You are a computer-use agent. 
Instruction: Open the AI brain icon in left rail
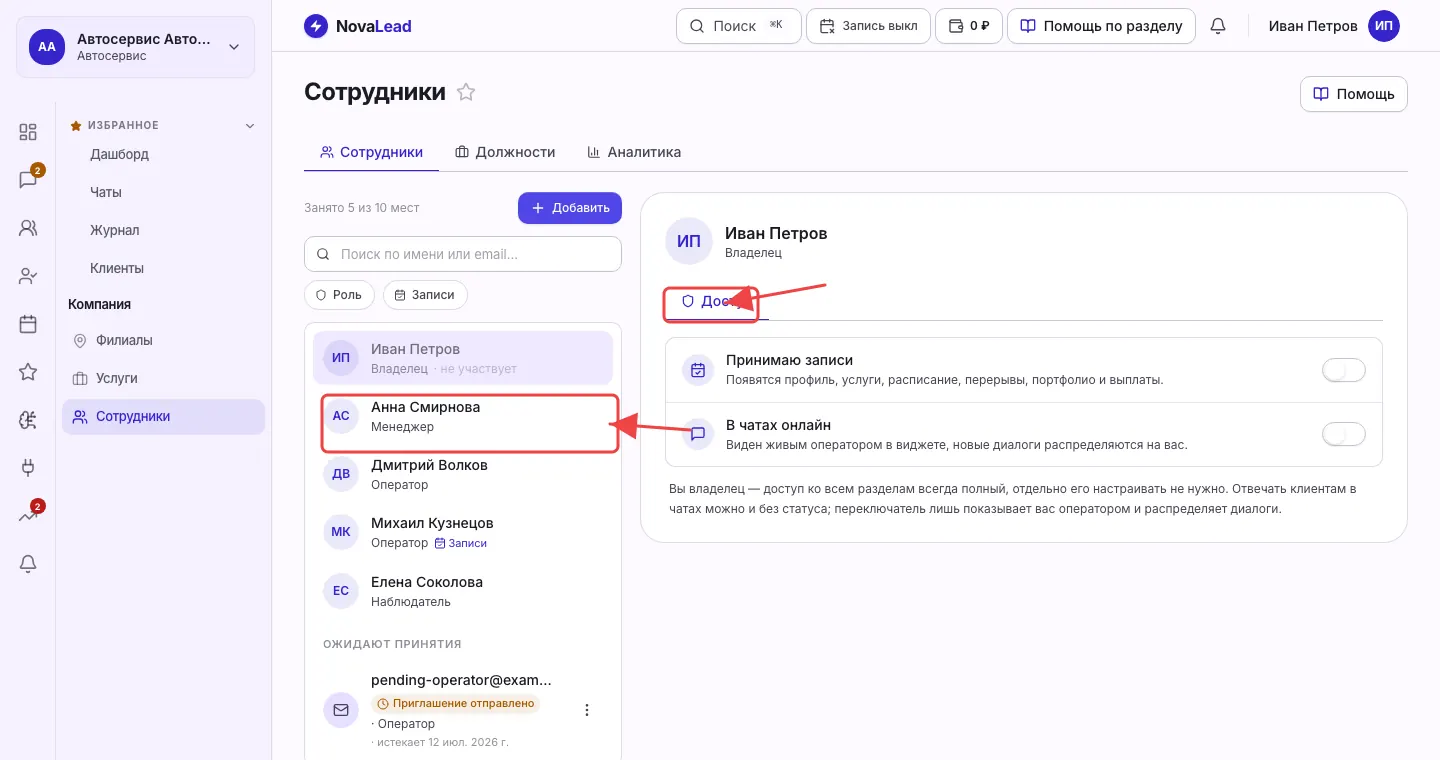28,420
